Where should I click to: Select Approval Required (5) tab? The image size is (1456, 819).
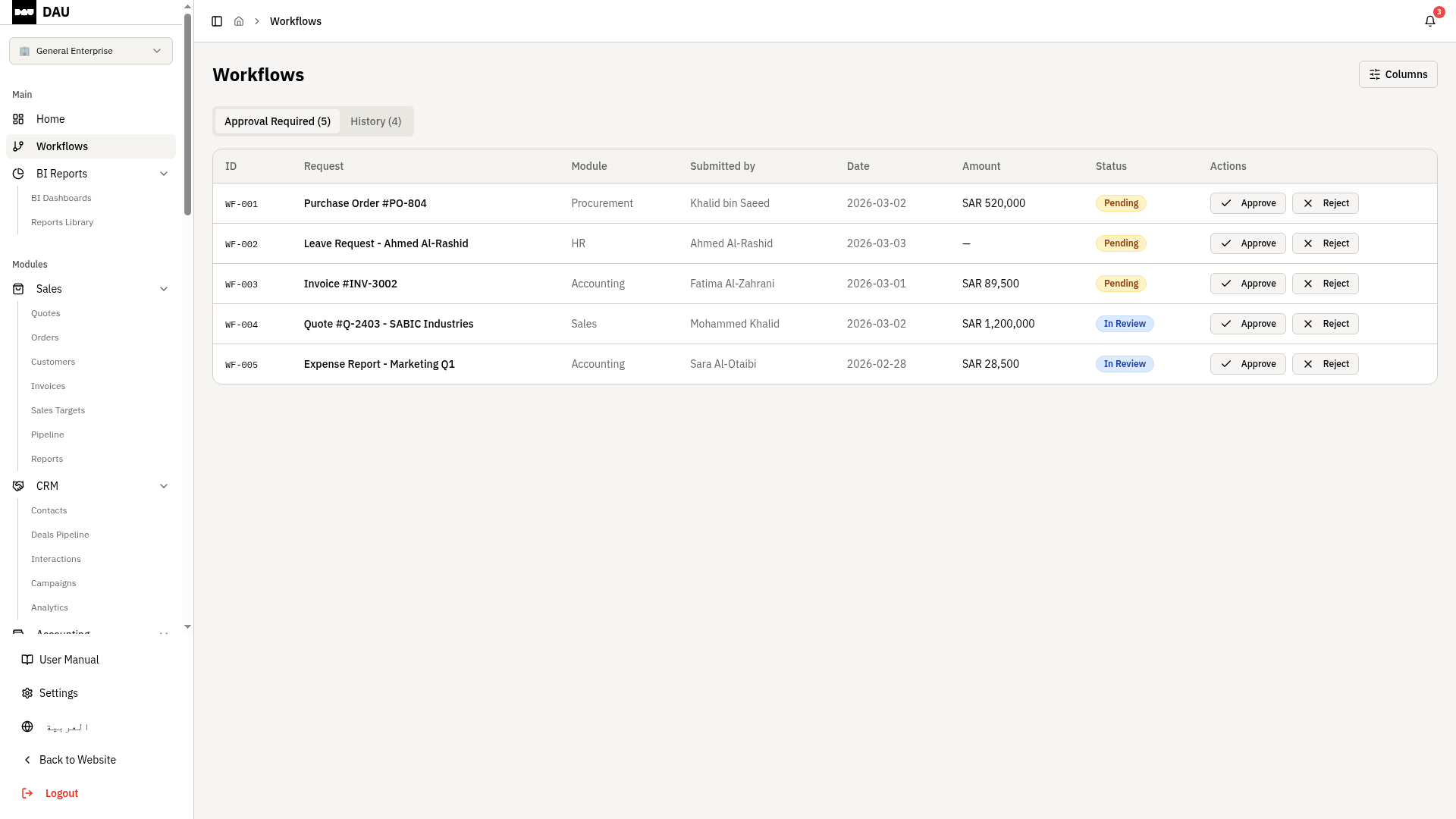pos(277,121)
